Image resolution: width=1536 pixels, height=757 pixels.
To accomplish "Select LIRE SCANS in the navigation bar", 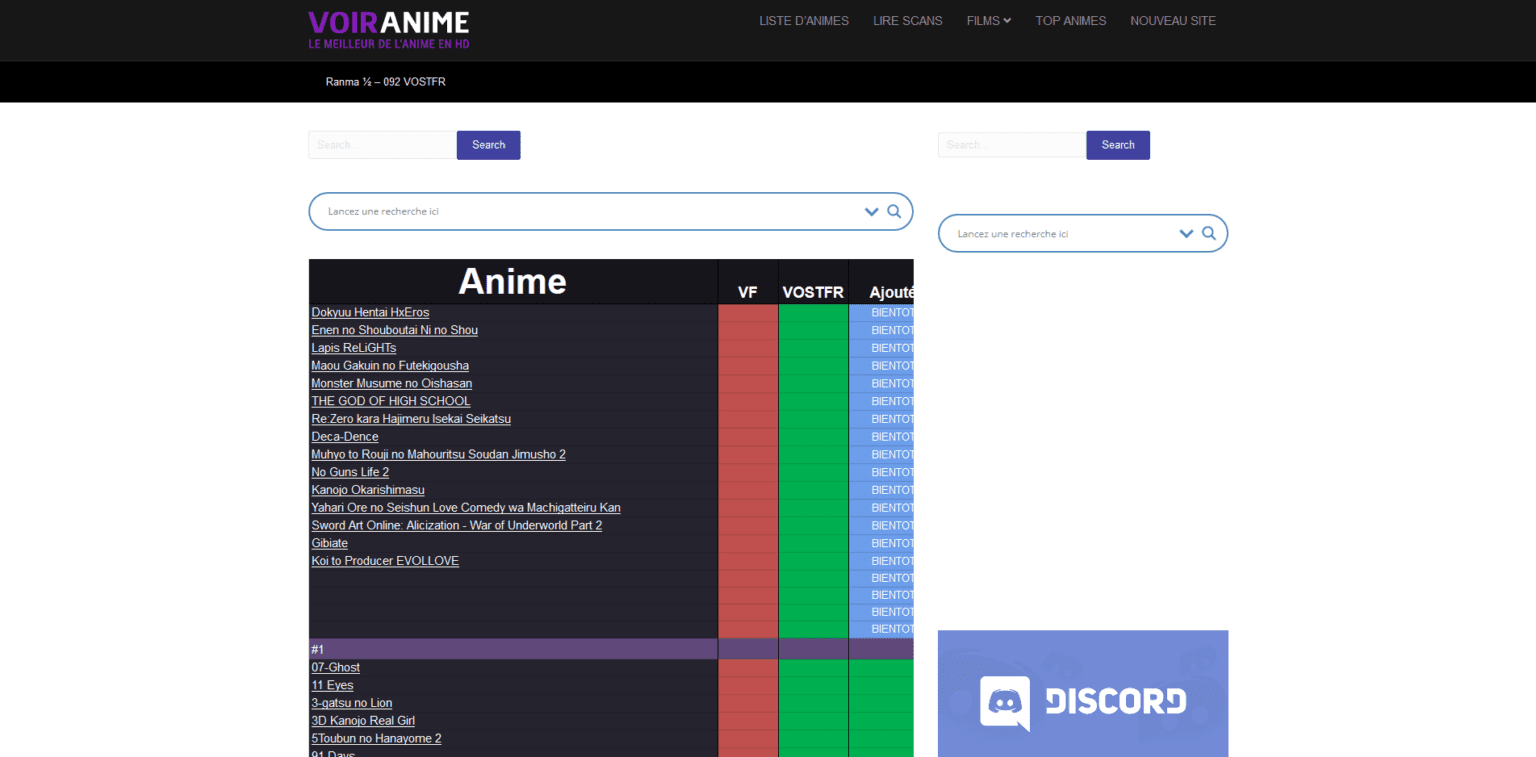I will click(x=907, y=20).
